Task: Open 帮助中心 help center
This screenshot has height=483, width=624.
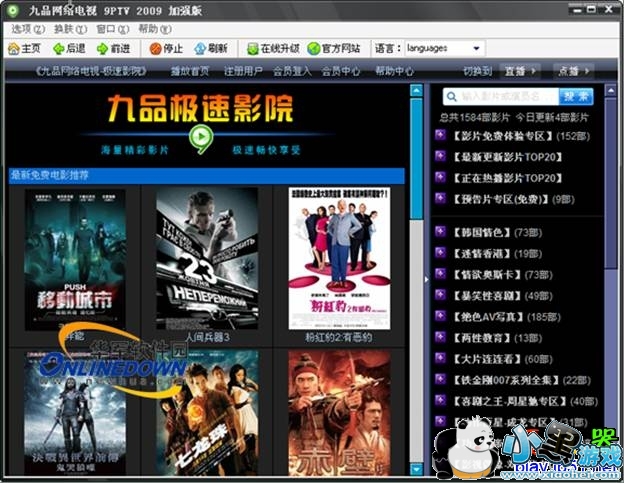Action: pos(394,71)
